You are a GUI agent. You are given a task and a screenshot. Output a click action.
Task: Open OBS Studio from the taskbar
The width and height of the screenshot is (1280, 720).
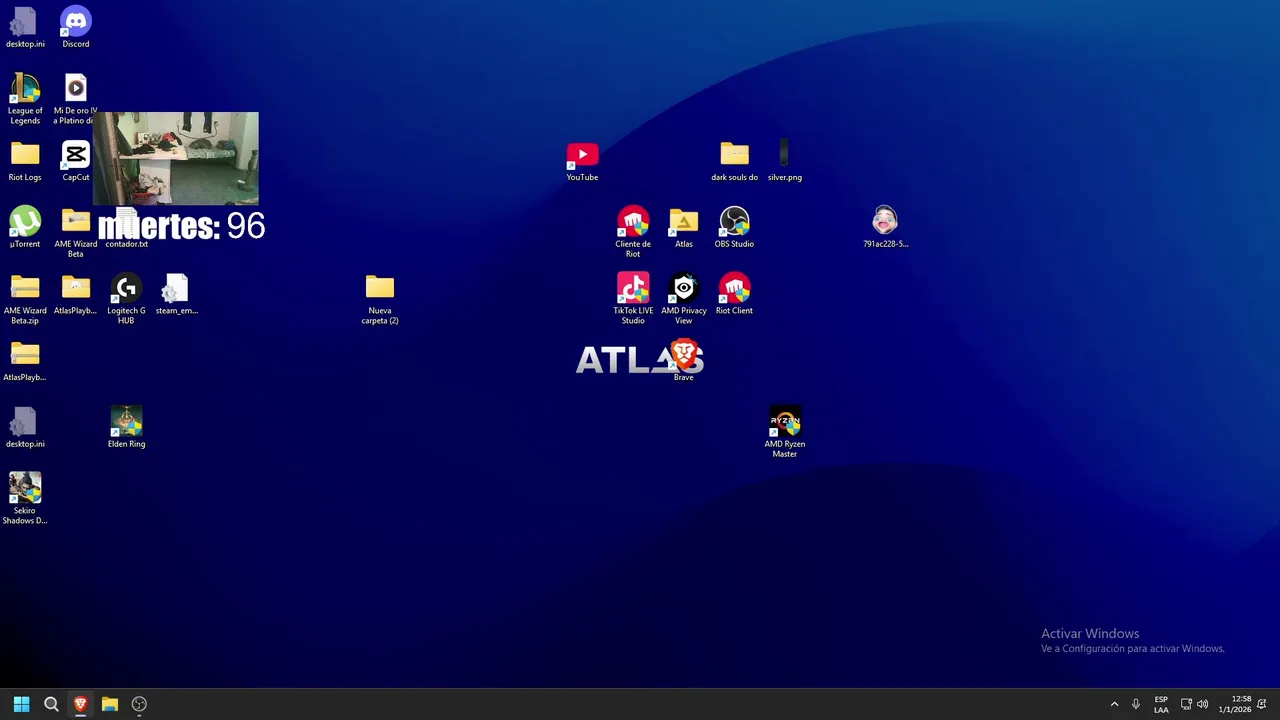pos(139,704)
